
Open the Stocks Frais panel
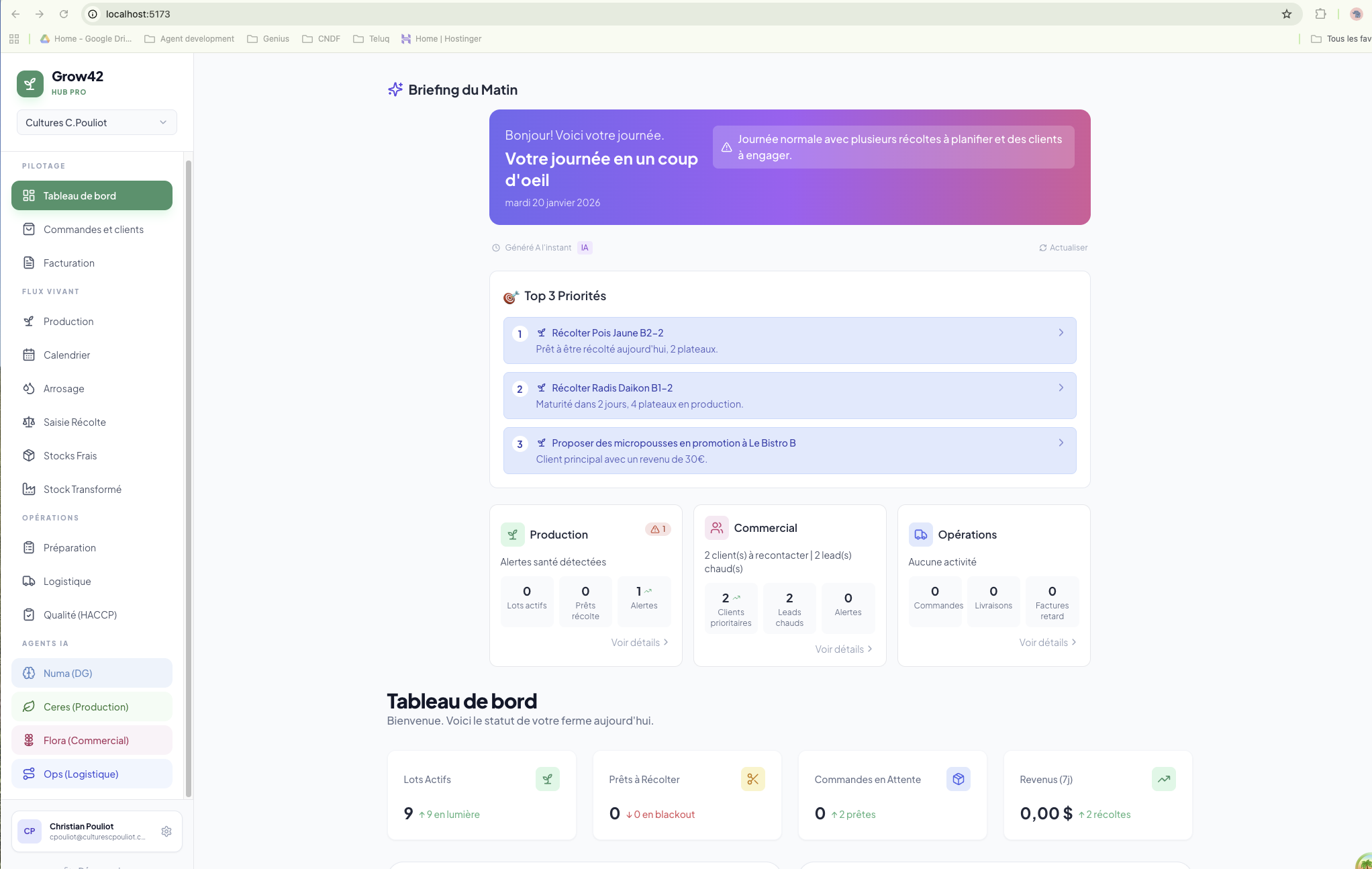69,455
